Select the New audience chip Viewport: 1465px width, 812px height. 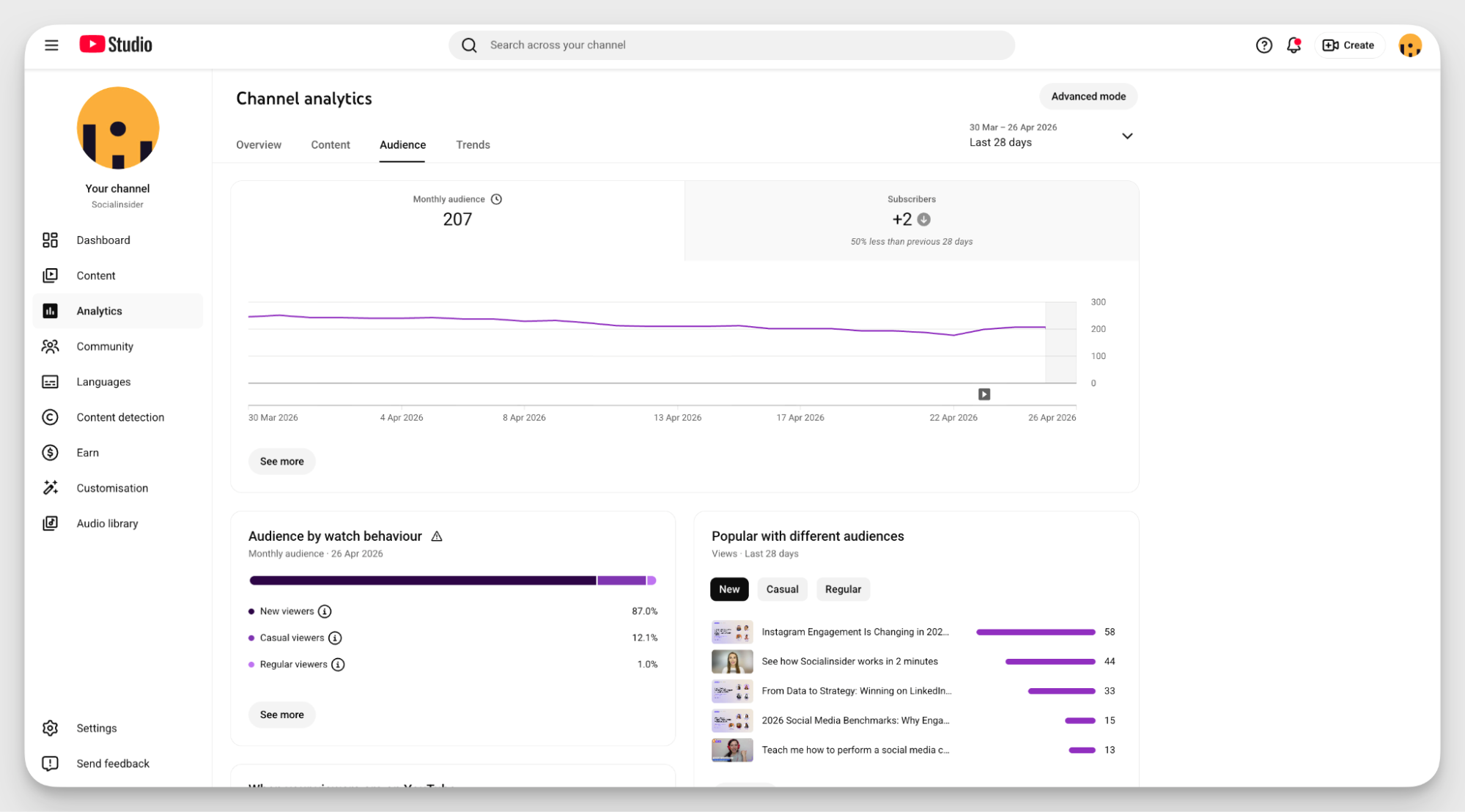pos(729,589)
